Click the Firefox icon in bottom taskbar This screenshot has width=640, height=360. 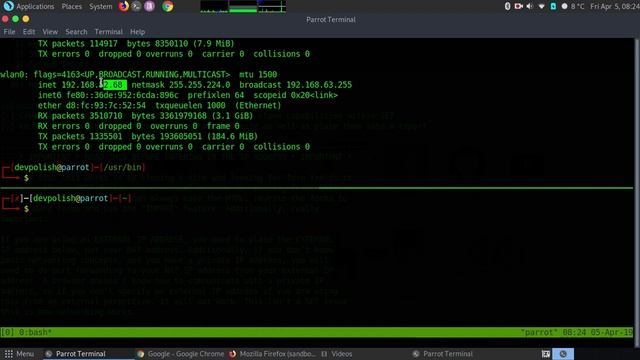coord(233,354)
